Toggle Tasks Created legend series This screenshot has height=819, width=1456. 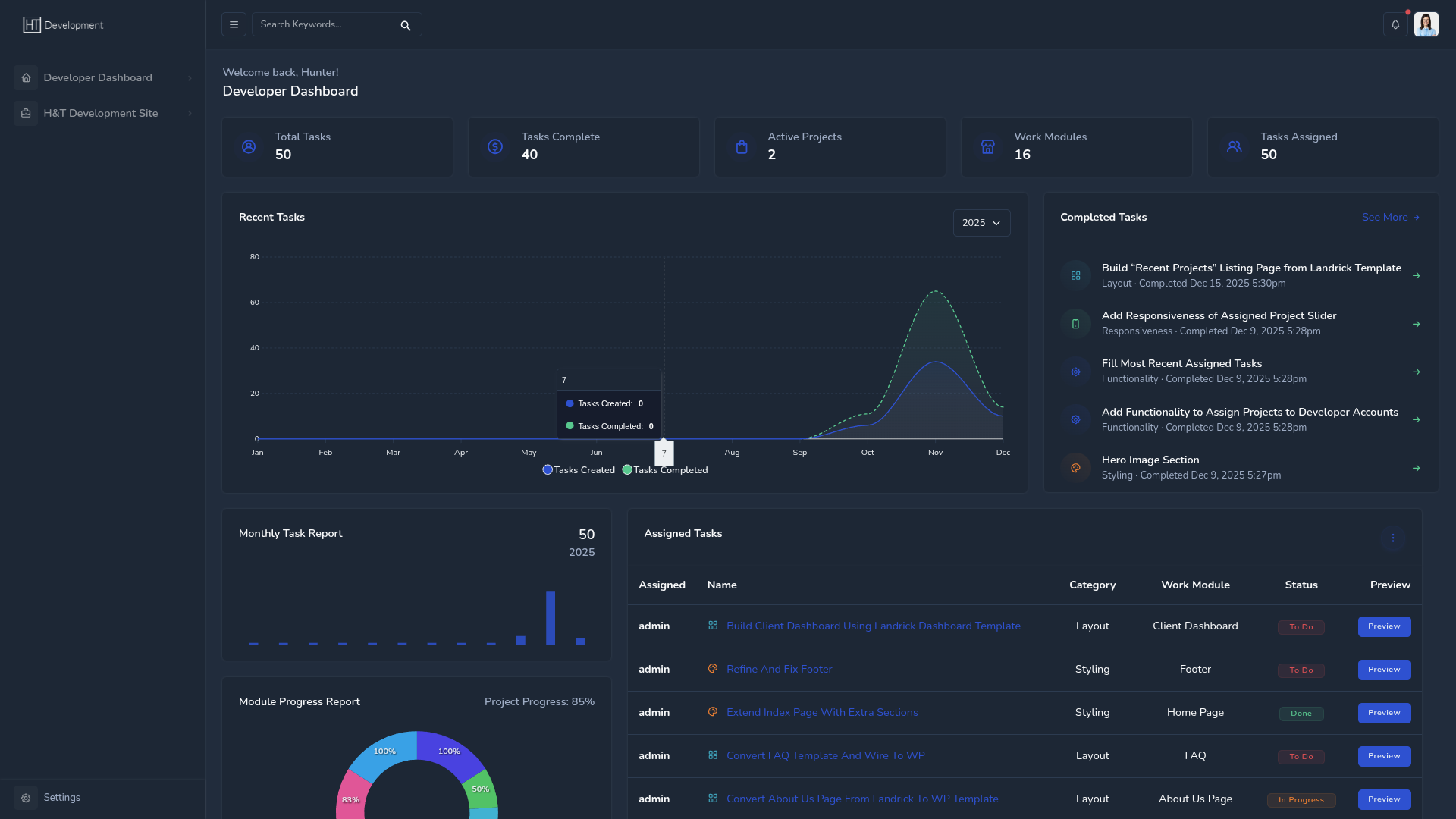[x=579, y=470]
